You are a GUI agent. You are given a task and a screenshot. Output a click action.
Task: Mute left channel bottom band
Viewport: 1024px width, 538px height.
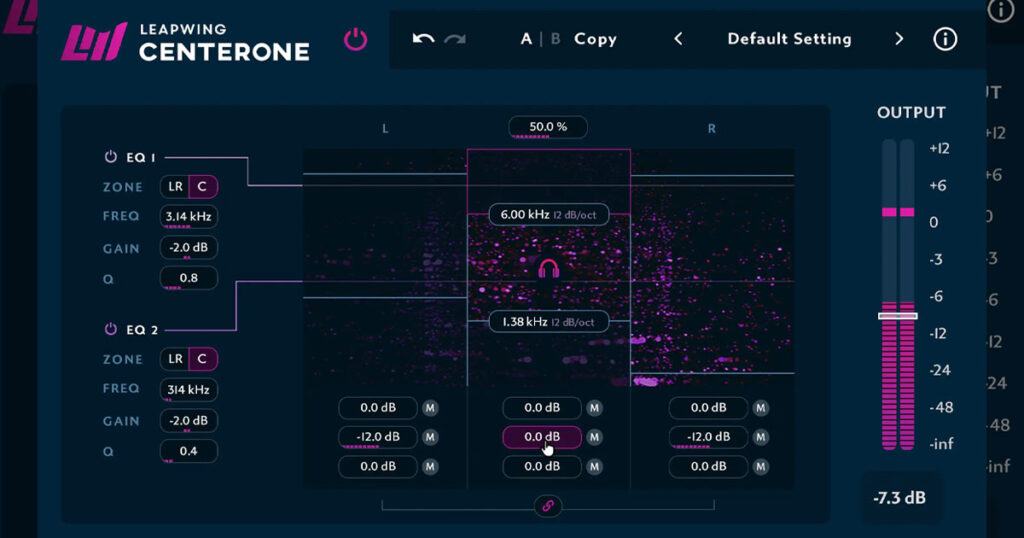(430, 467)
